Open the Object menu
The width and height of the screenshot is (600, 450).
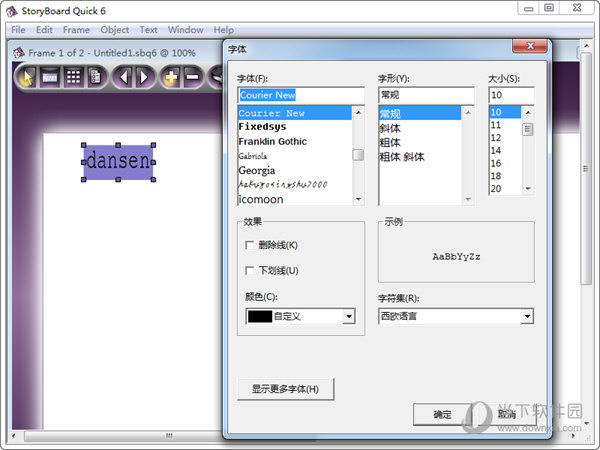click(114, 29)
